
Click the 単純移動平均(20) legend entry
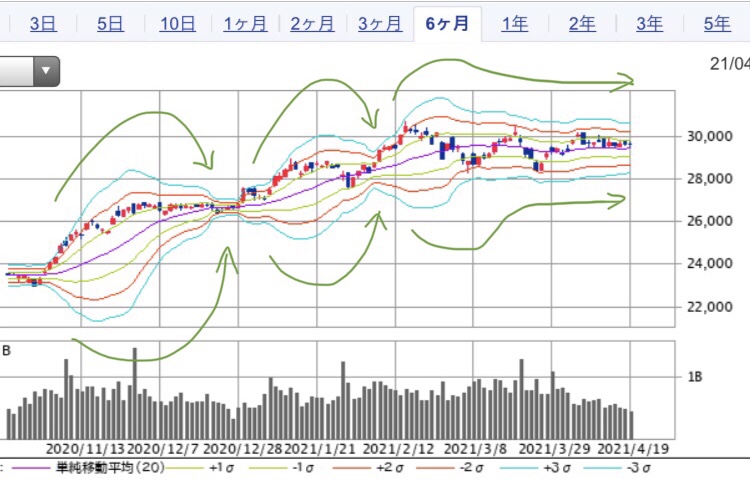coord(110,467)
